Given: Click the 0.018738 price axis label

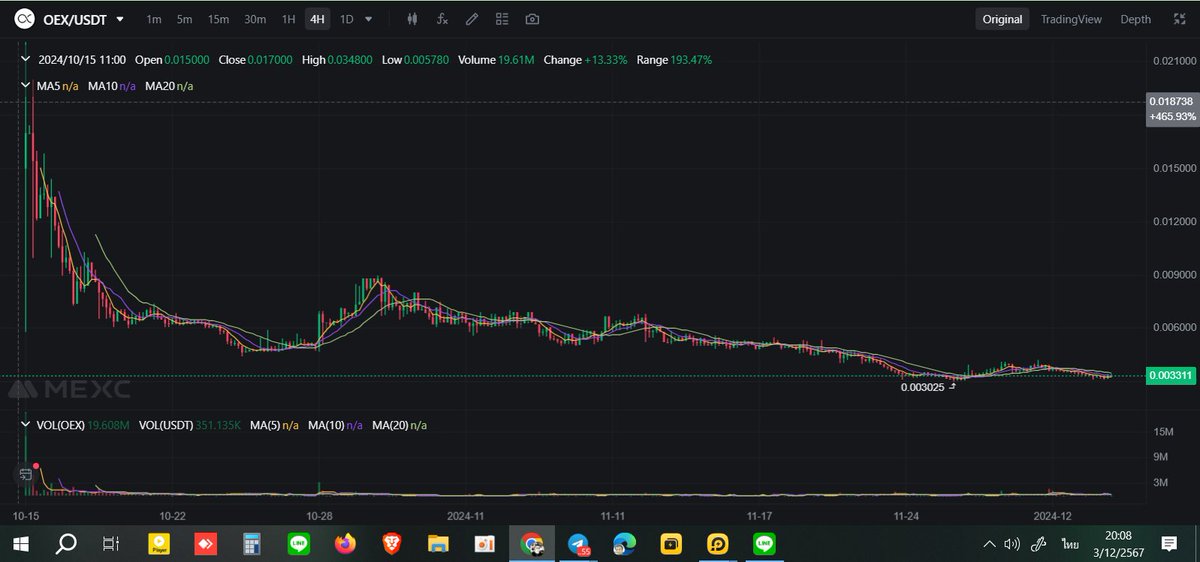Looking at the screenshot, I should [x=1169, y=102].
